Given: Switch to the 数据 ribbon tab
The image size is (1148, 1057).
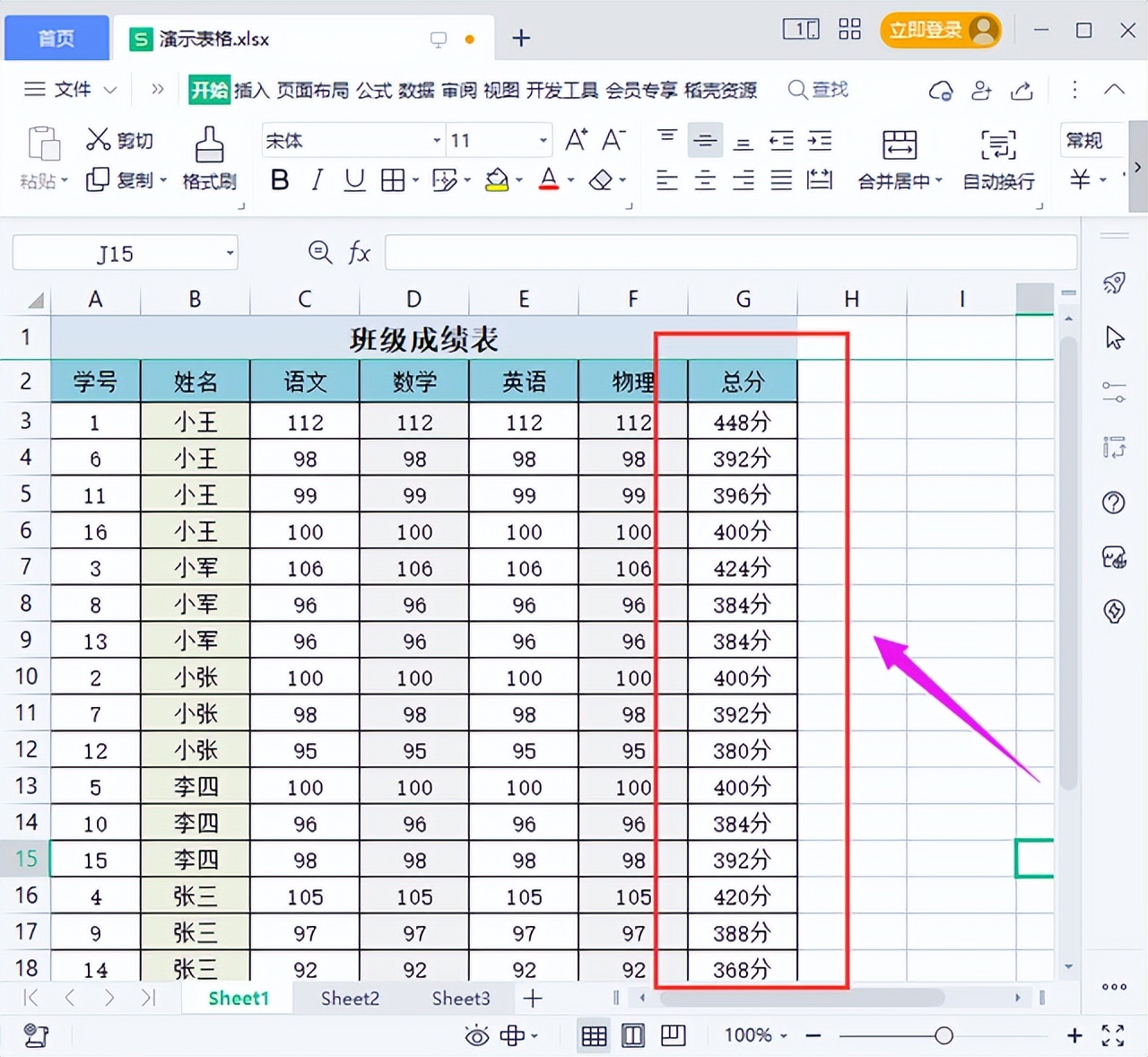Looking at the screenshot, I should tap(416, 90).
